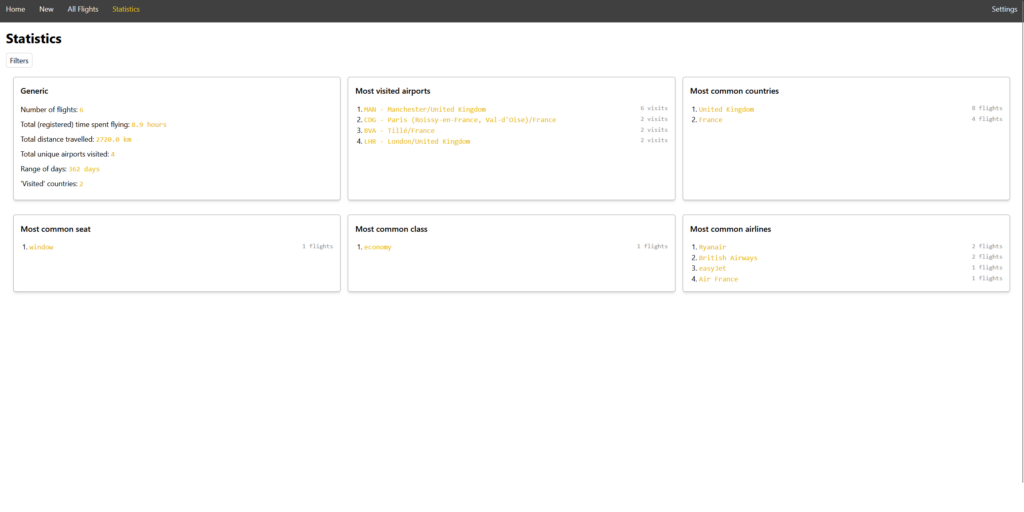Click the 'Visited' countries label
The height and width of the screenshot is (512, 1024).
(x=49, y=184)
